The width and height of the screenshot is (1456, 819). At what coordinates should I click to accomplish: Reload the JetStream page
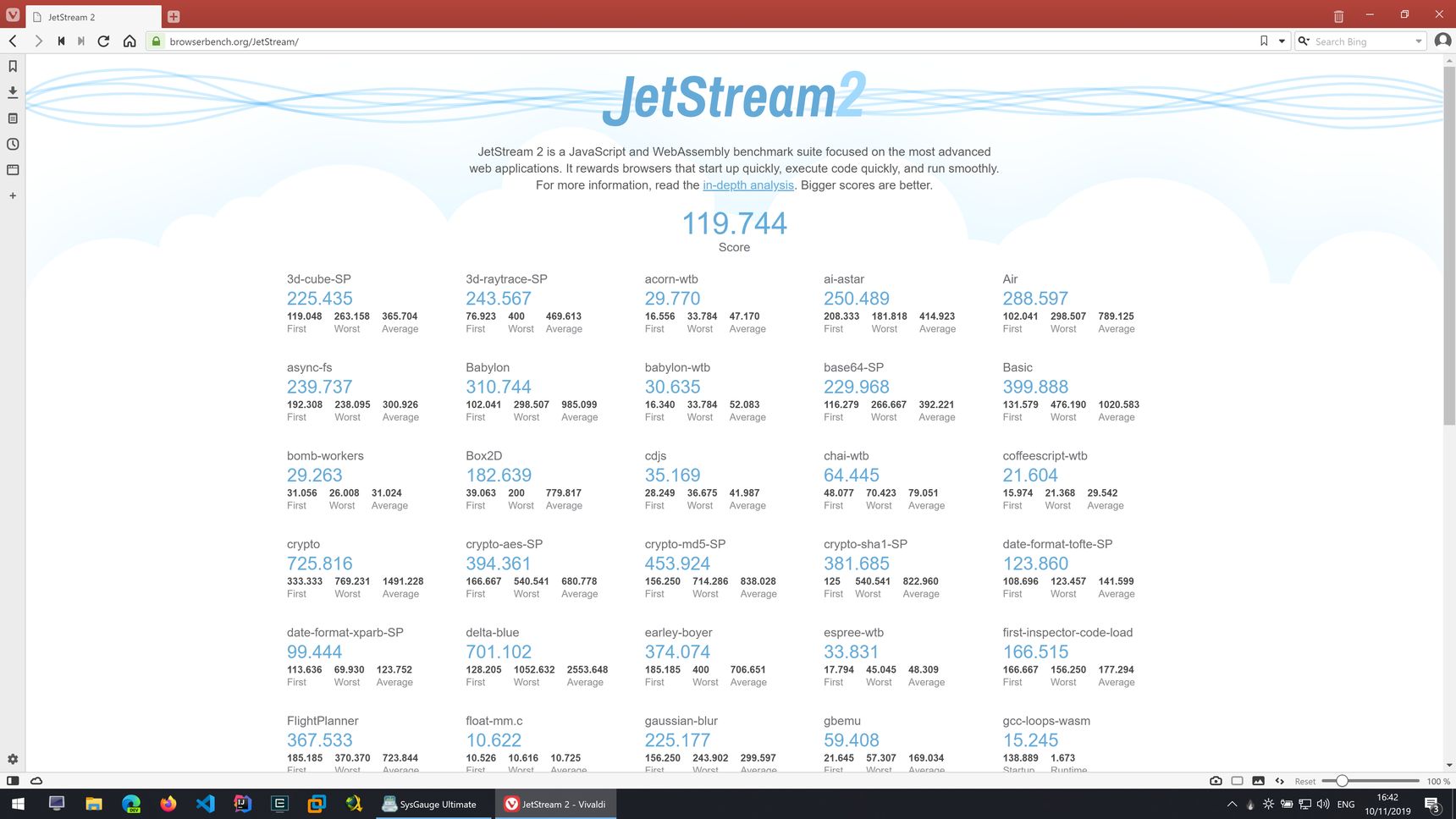tap(103, 41)
